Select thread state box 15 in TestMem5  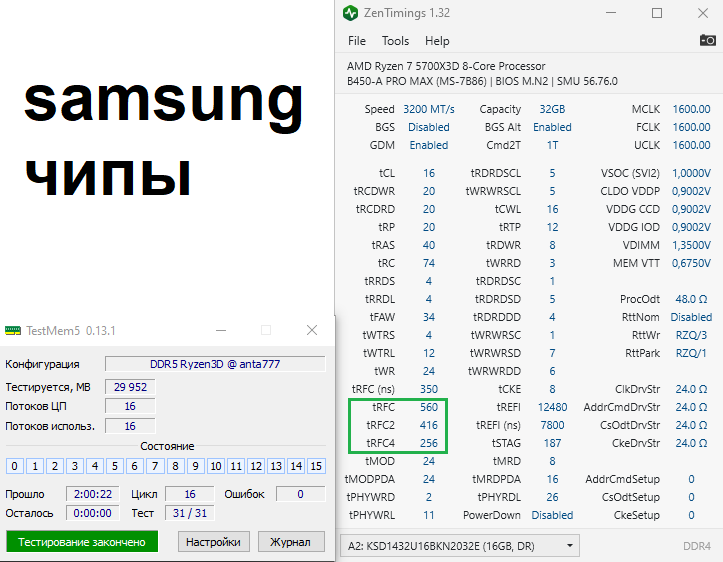click(316, 466)
